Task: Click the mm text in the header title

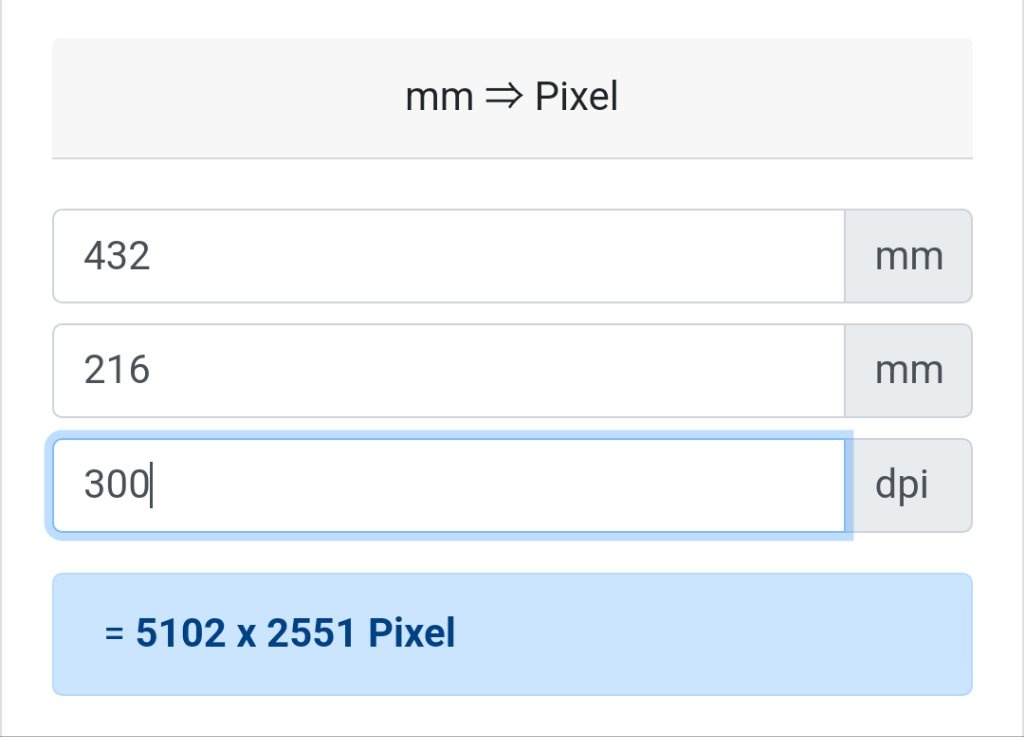Action: click(439, 99)
